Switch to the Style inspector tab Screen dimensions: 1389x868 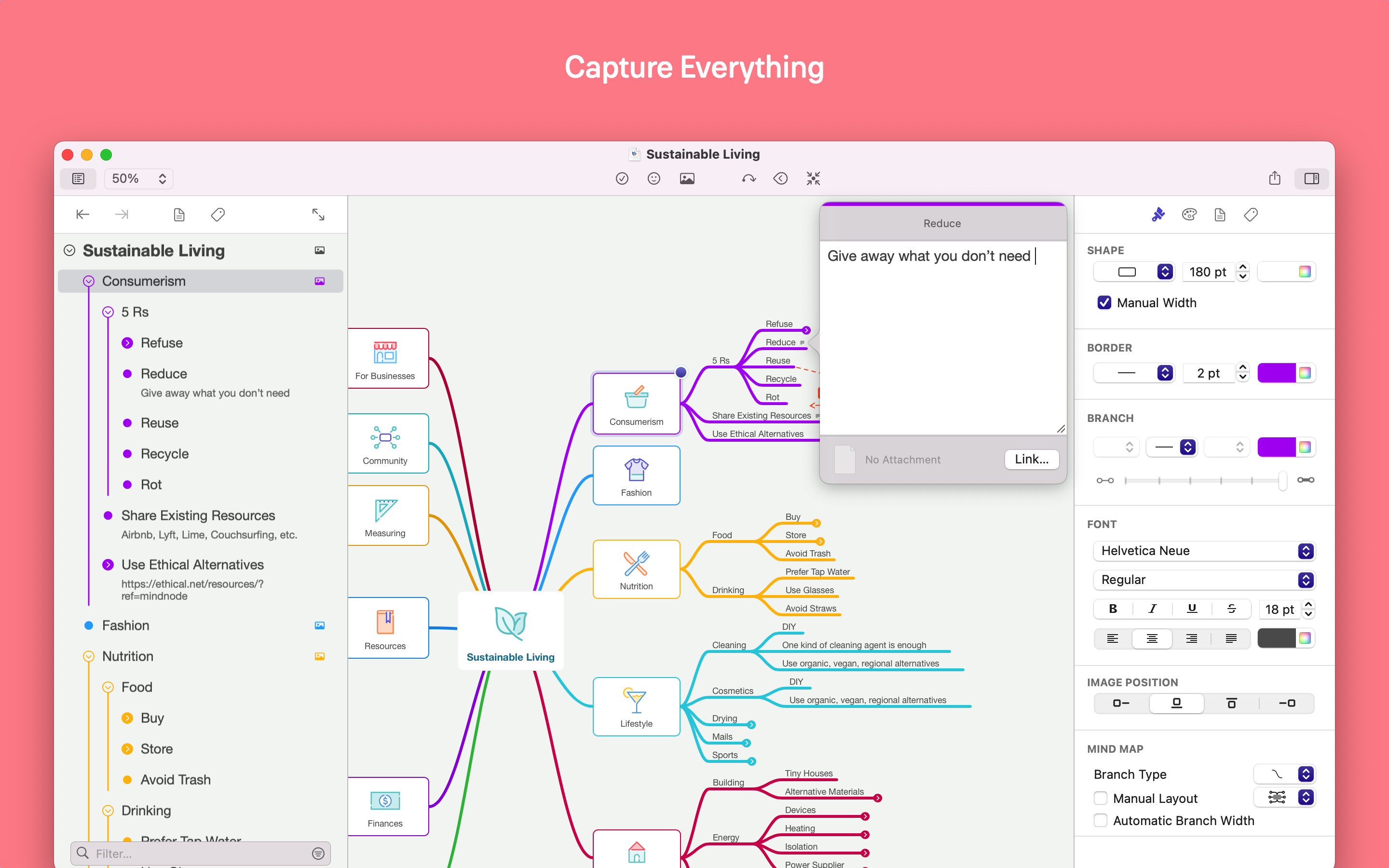pyautogui.click(x=1157, y=214)
